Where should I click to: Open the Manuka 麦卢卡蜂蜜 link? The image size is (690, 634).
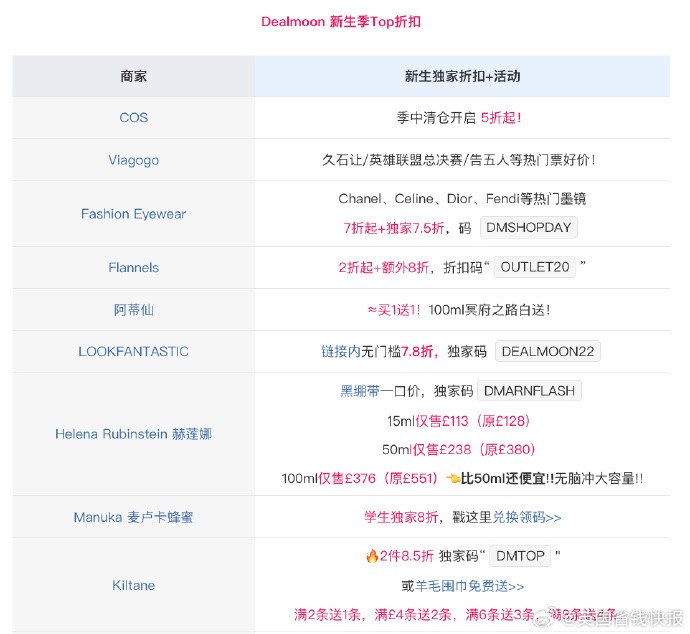pos(133,517)
